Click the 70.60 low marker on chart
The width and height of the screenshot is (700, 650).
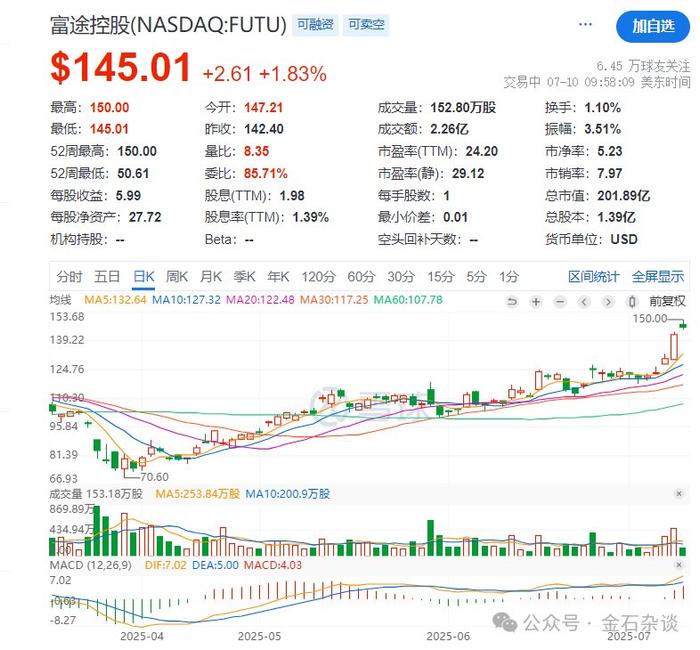[154, 477]
